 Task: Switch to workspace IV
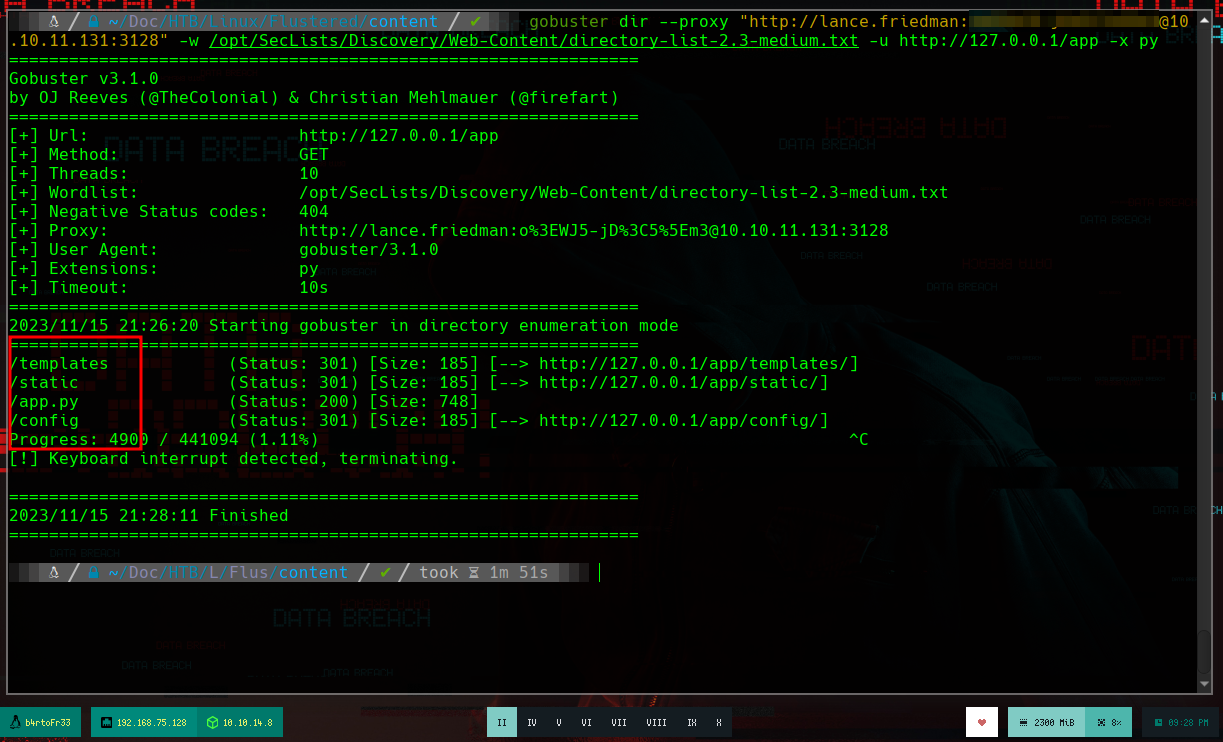[x=531, y=722]
